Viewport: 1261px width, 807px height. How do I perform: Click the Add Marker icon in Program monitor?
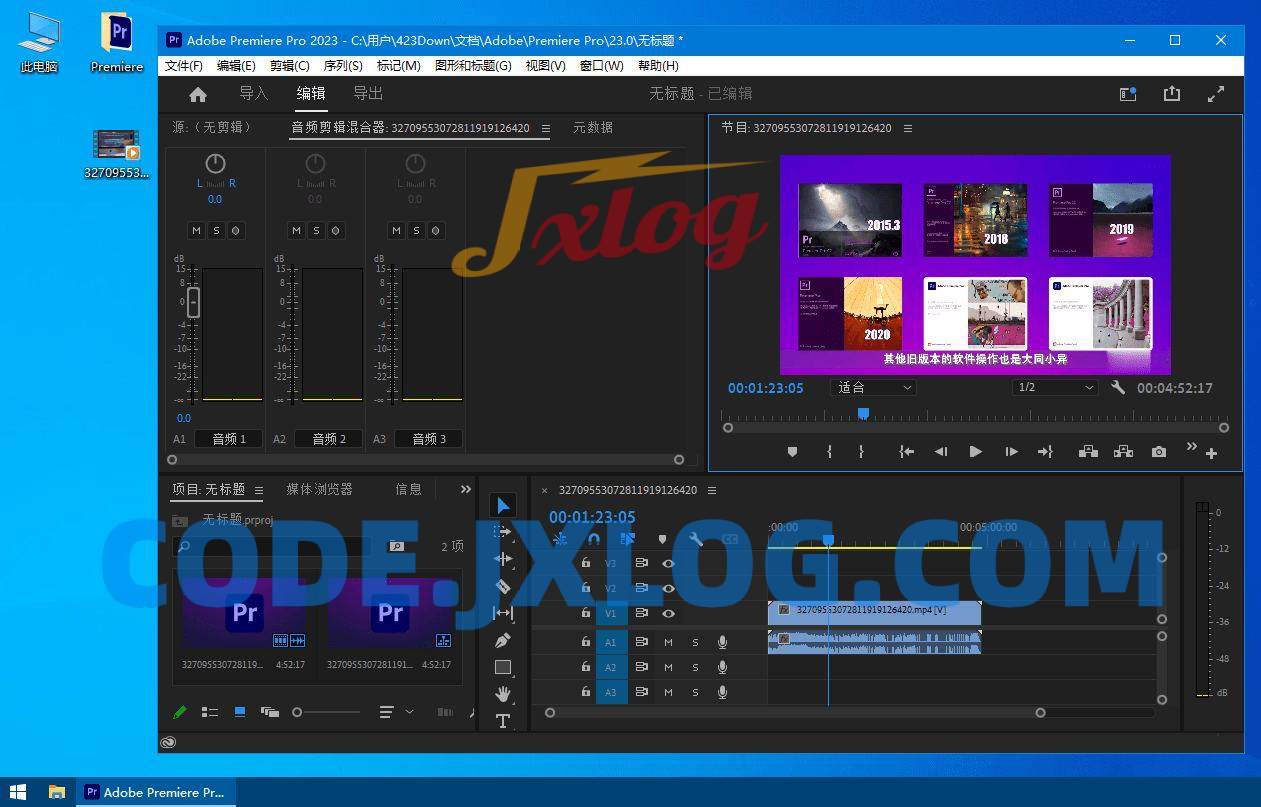coord(793,451)
